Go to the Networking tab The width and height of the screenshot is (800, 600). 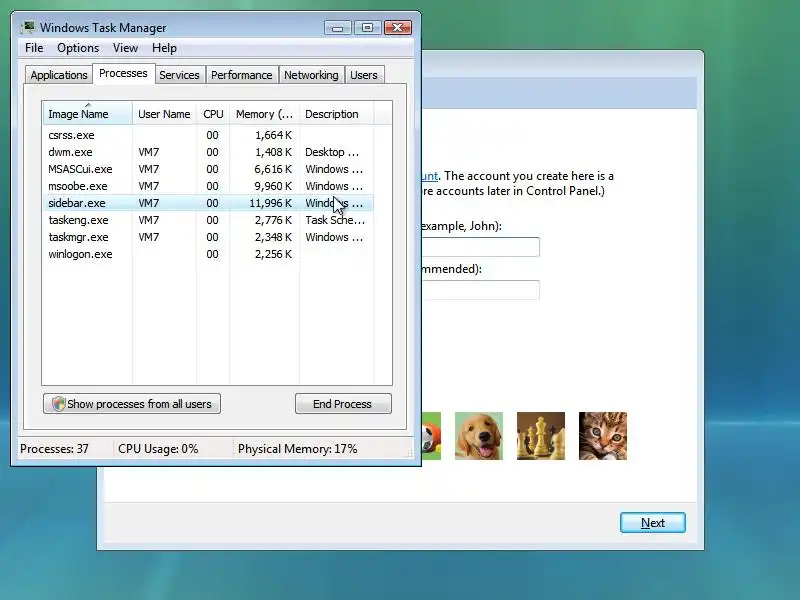(x=311, y=75)
